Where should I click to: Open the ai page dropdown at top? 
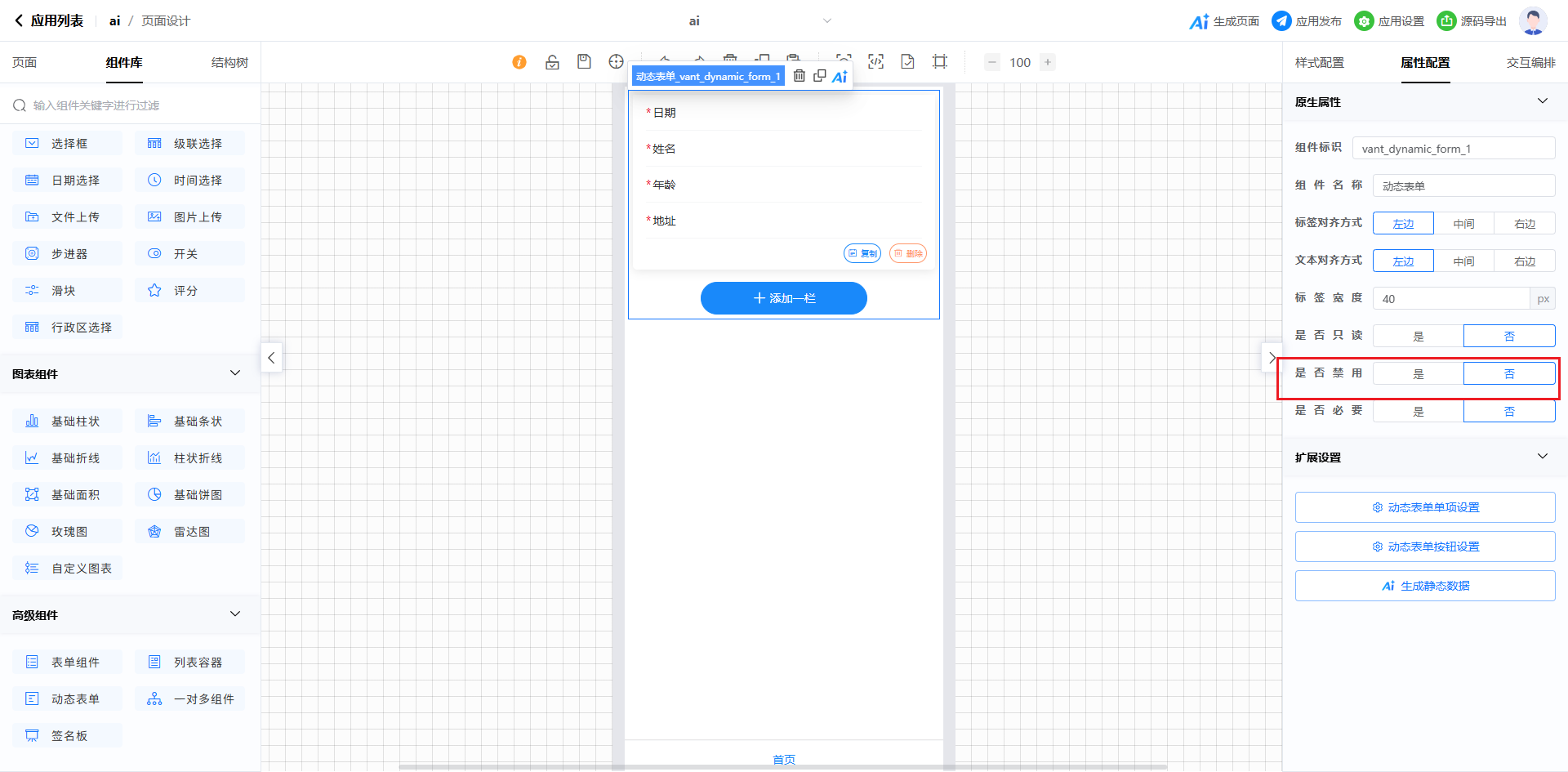click(826, 21)
